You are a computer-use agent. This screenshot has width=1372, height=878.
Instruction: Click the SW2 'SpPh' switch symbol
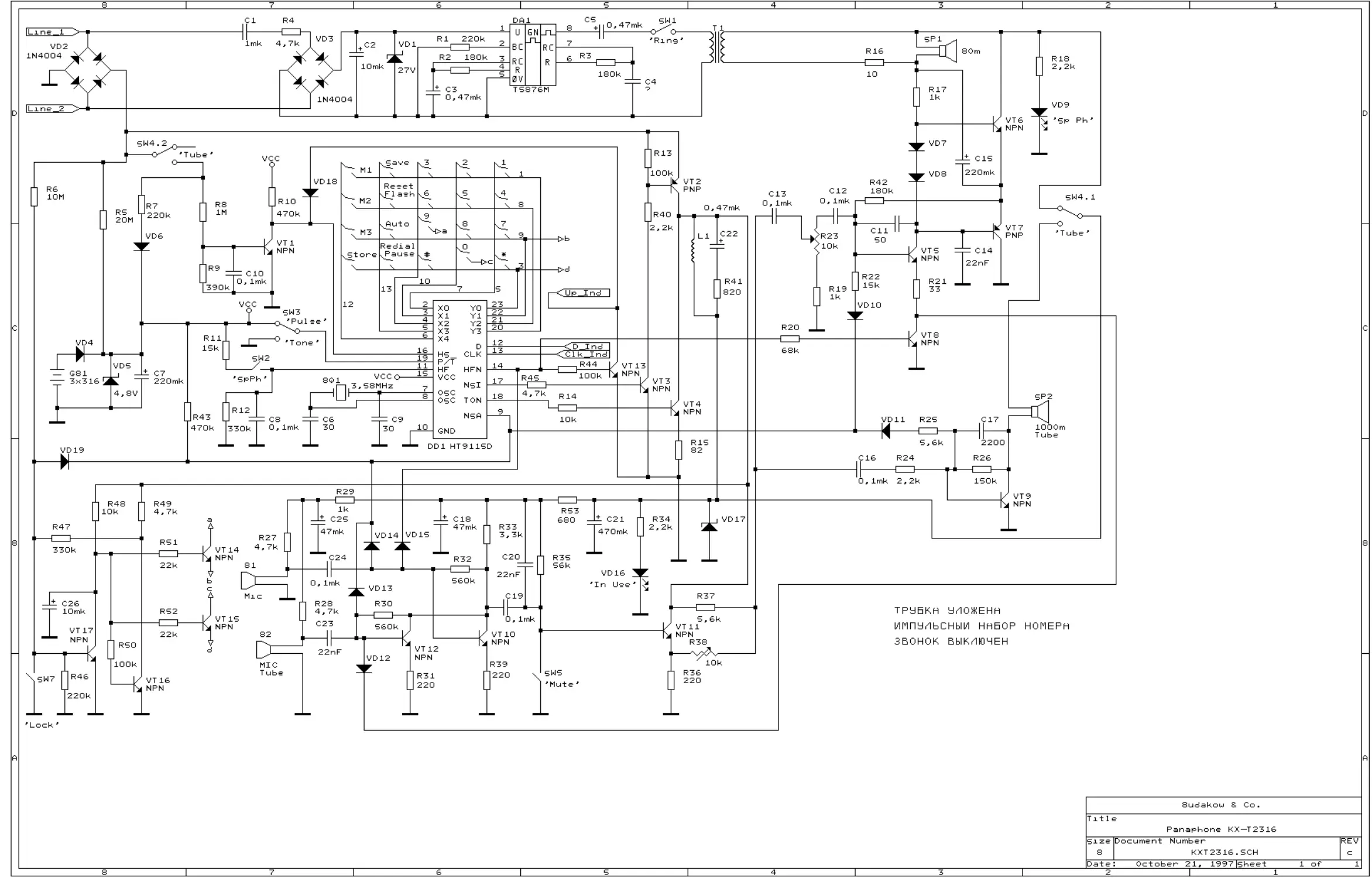point(258,366)
